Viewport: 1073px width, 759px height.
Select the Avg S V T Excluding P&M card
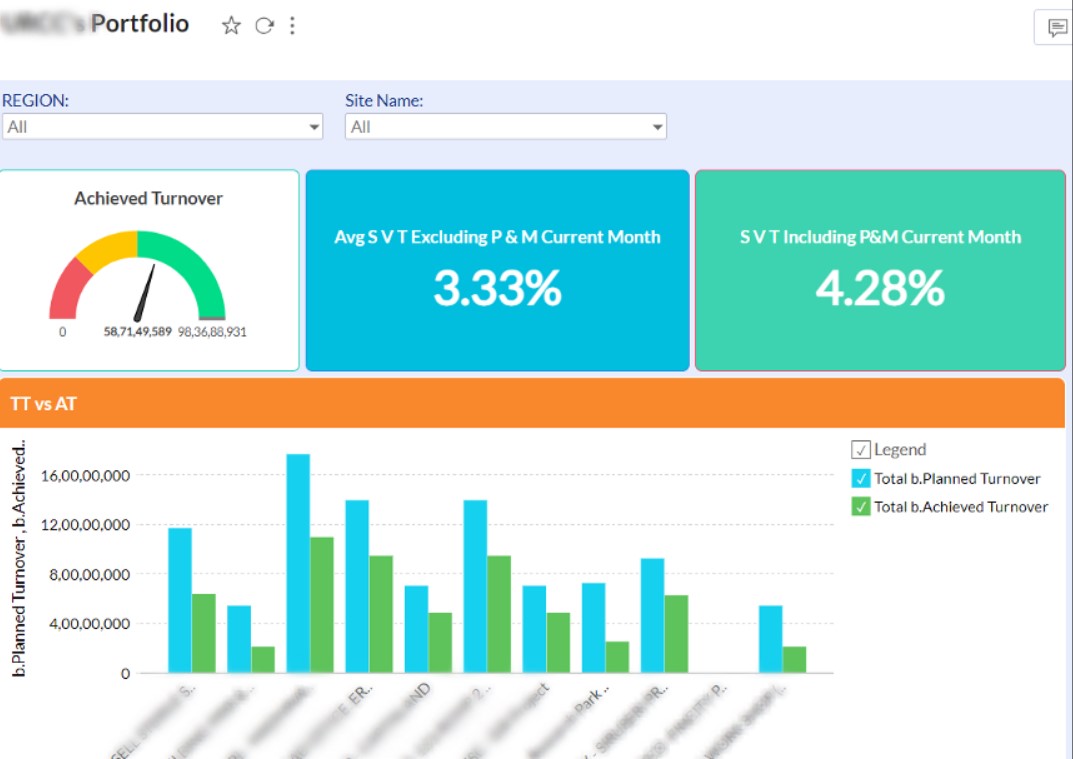pos(497,270)
